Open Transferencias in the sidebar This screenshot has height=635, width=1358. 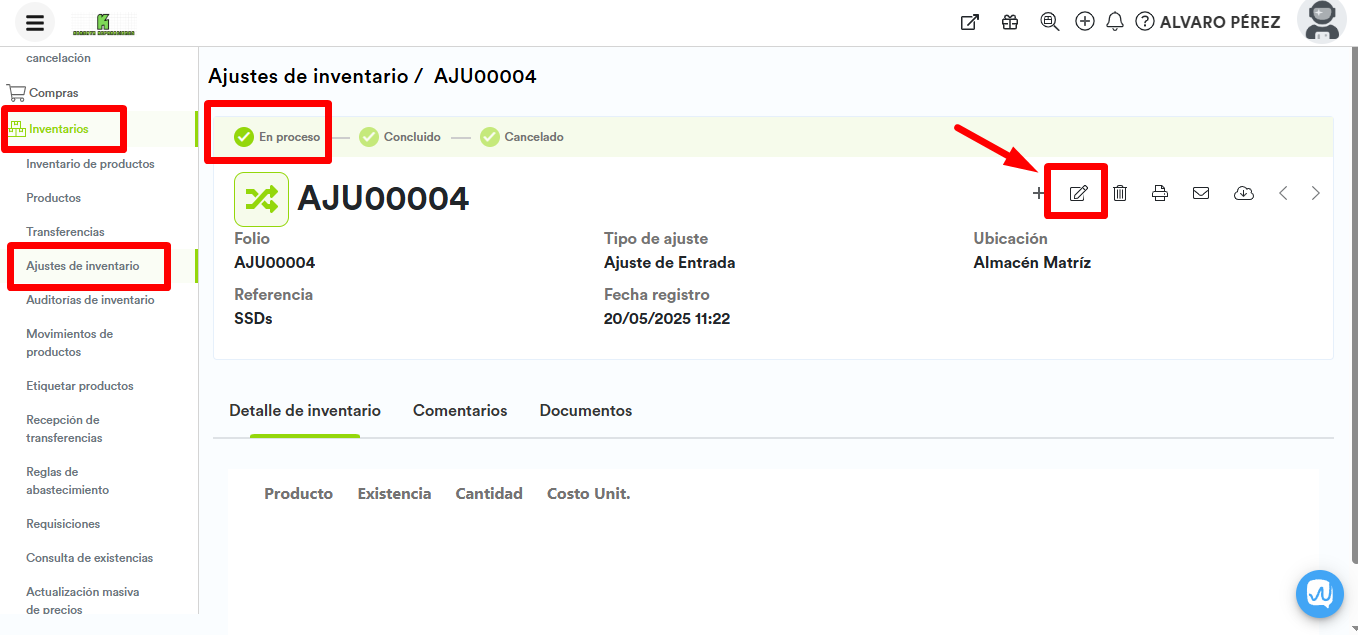click(65, 232)
